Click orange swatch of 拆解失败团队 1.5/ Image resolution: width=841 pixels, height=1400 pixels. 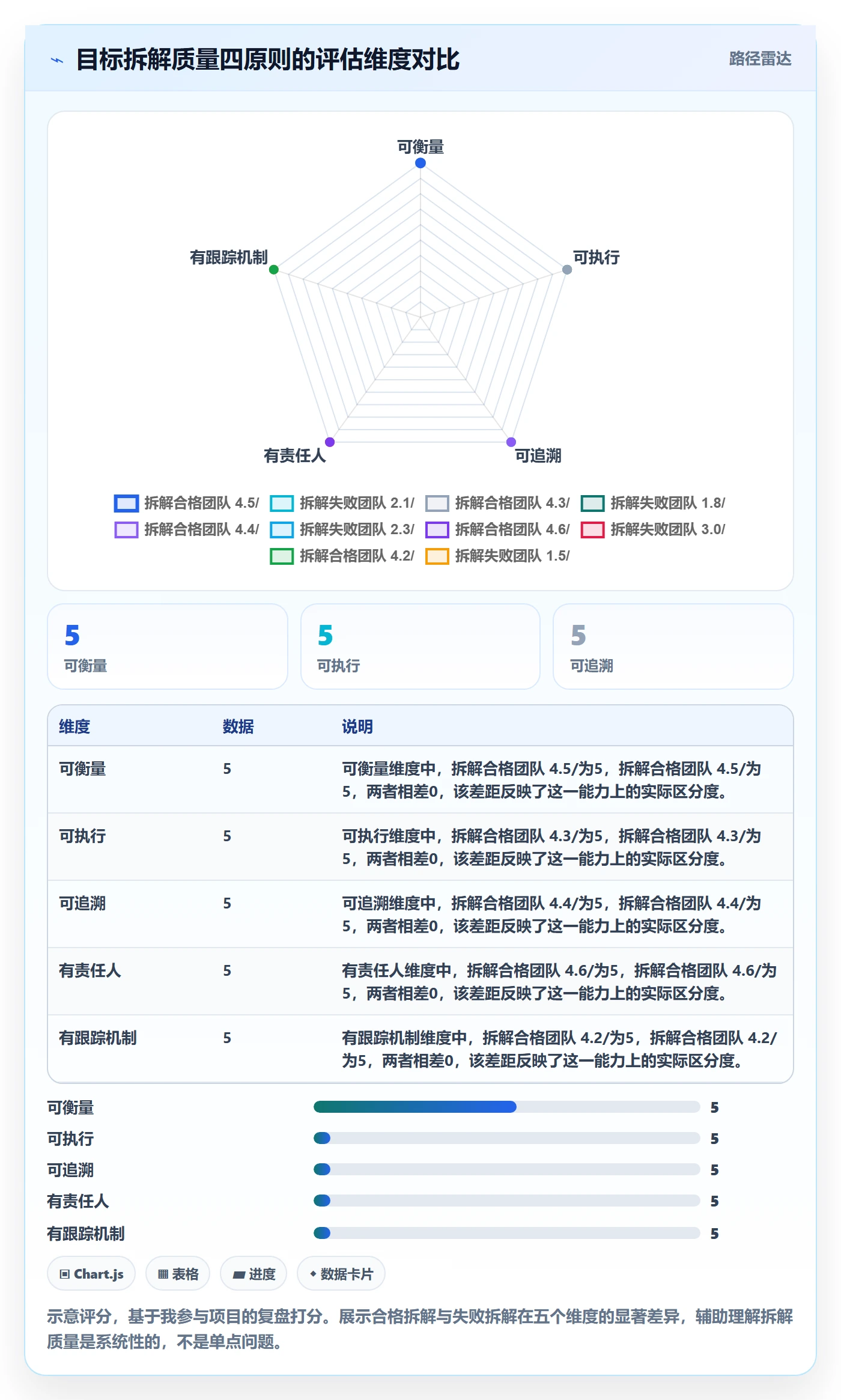[437, 556]
